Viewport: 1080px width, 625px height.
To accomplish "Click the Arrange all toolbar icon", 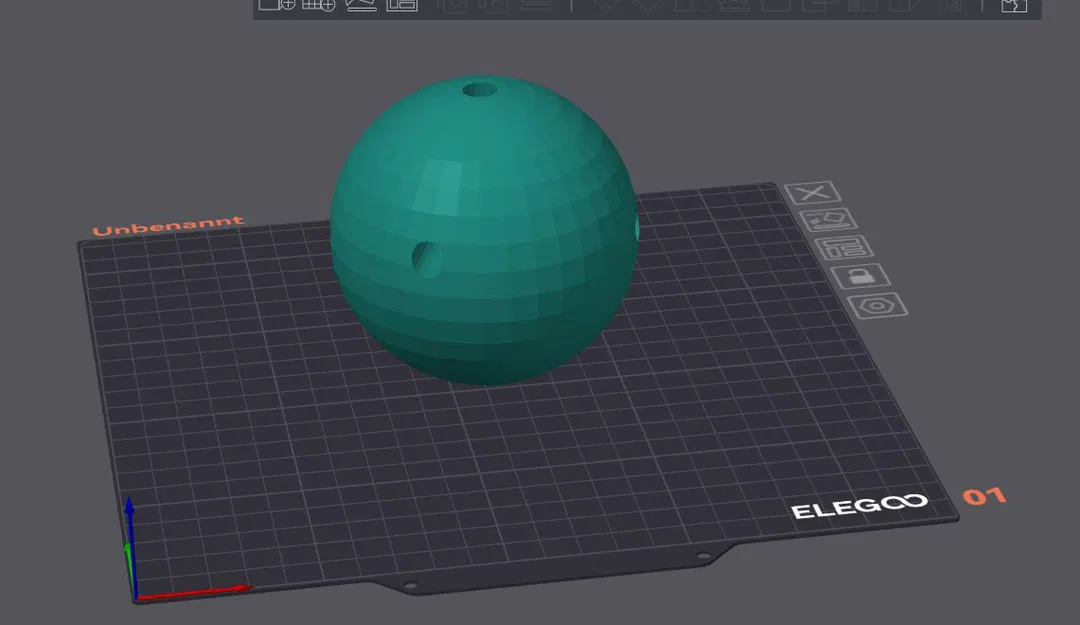I will [x=402, y=4].
